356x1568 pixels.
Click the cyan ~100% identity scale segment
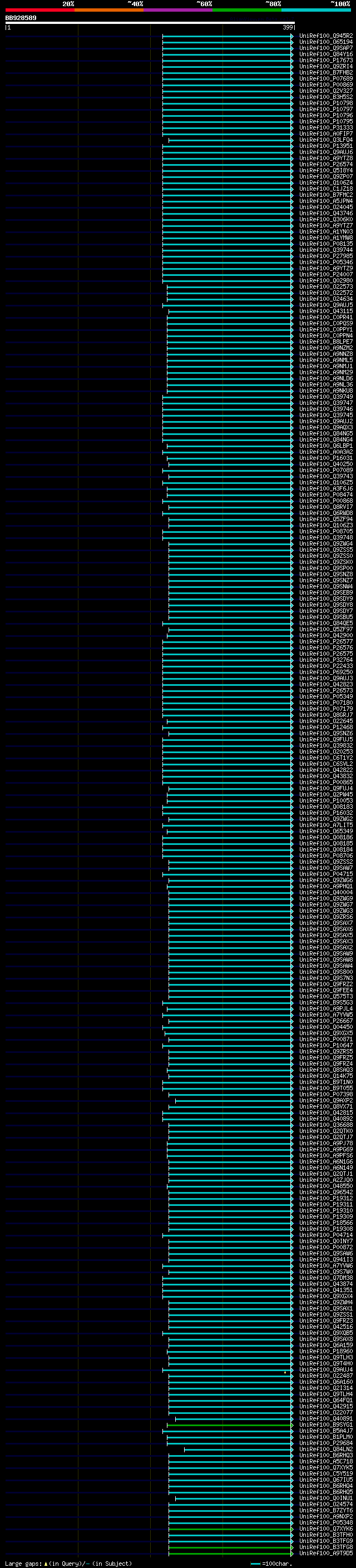click(316, 10)
